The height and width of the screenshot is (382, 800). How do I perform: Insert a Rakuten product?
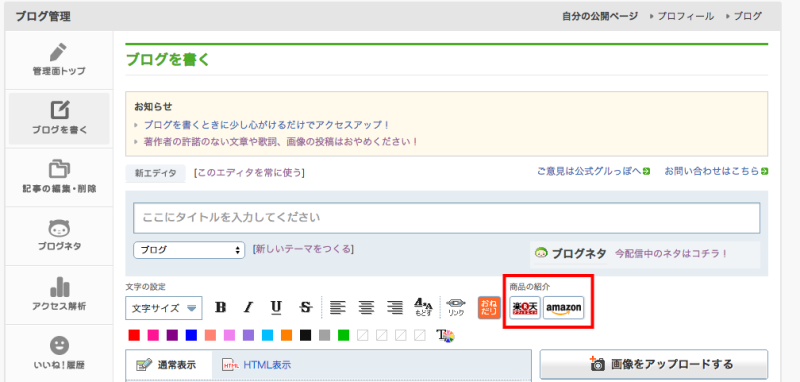tap(525, 308)
